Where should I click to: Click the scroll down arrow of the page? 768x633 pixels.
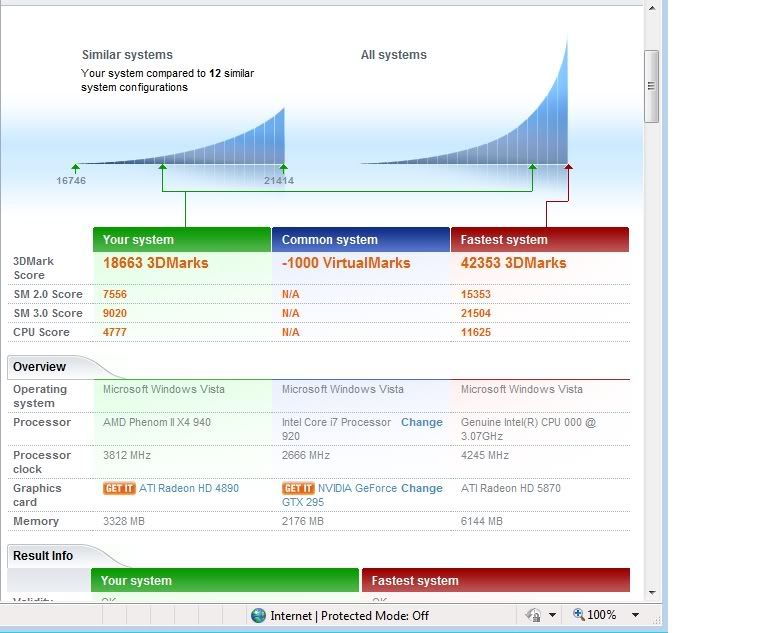coord(652,592)
